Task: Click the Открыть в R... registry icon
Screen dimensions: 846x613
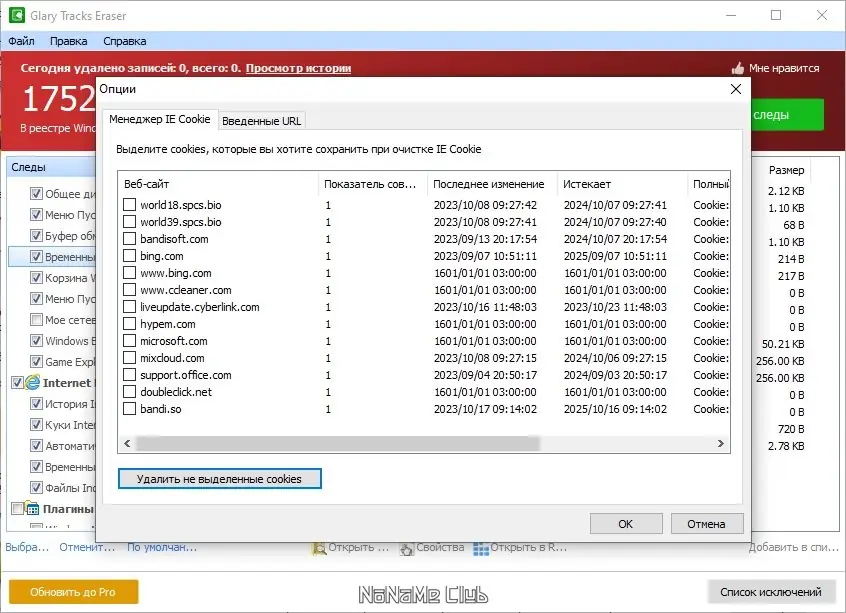Action: pyautogui.click(x=481, y=548)
